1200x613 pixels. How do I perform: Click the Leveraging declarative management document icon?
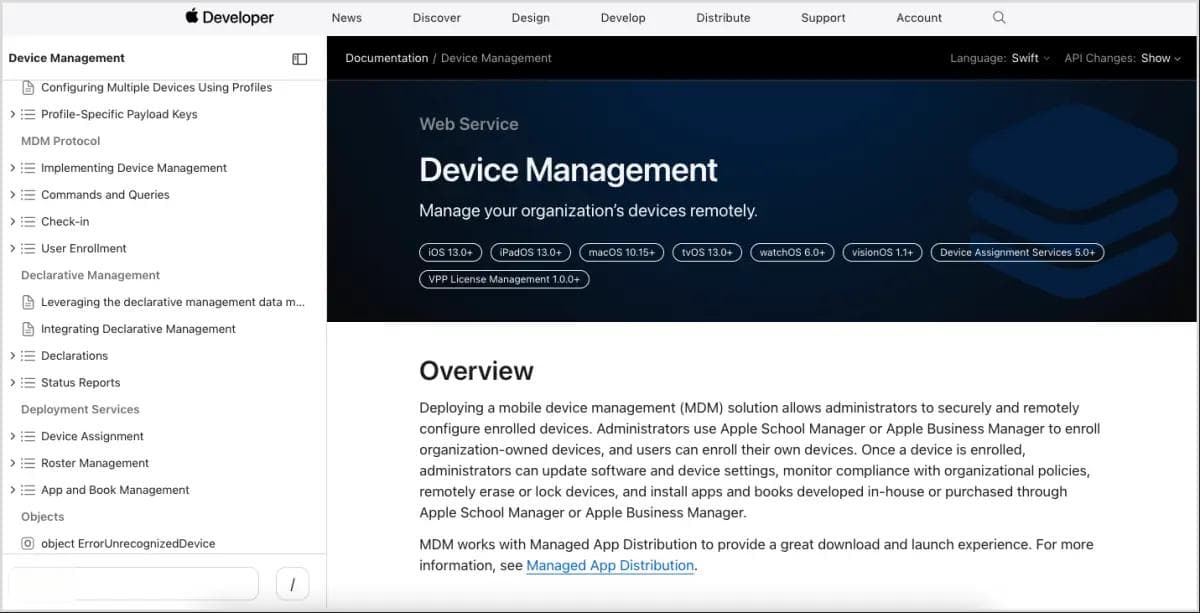point(28,302)
